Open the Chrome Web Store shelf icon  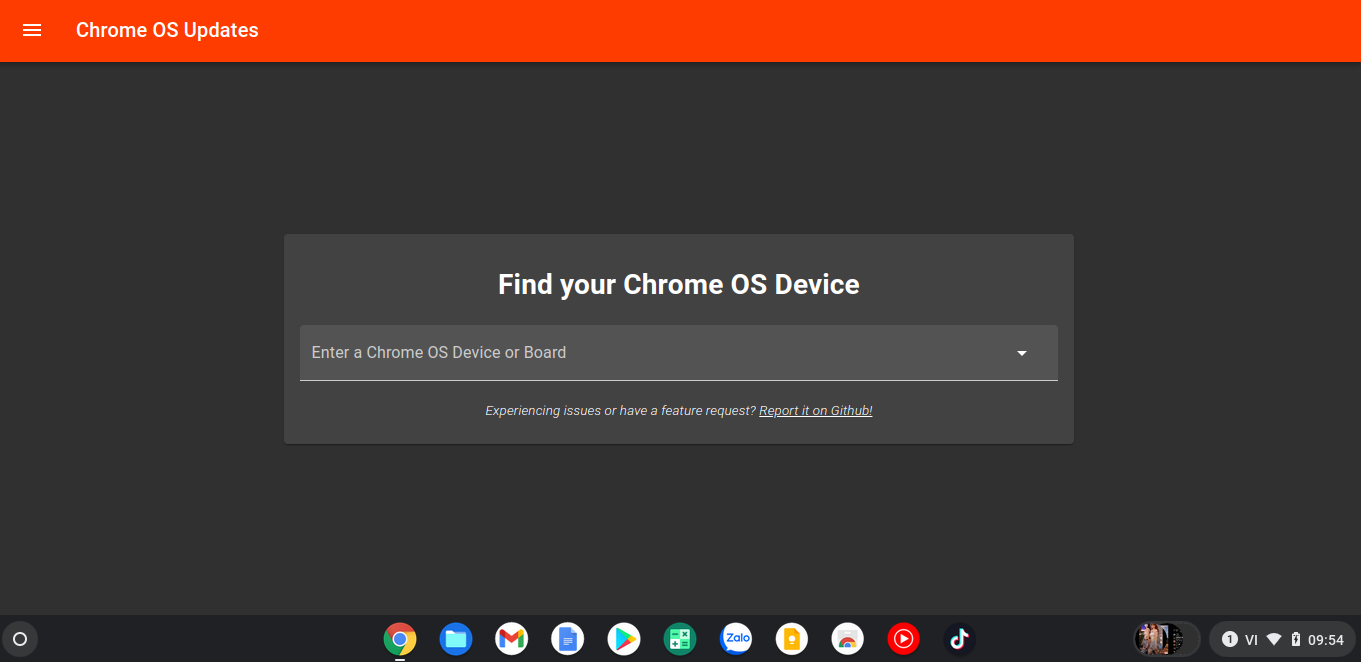point(848,639)
